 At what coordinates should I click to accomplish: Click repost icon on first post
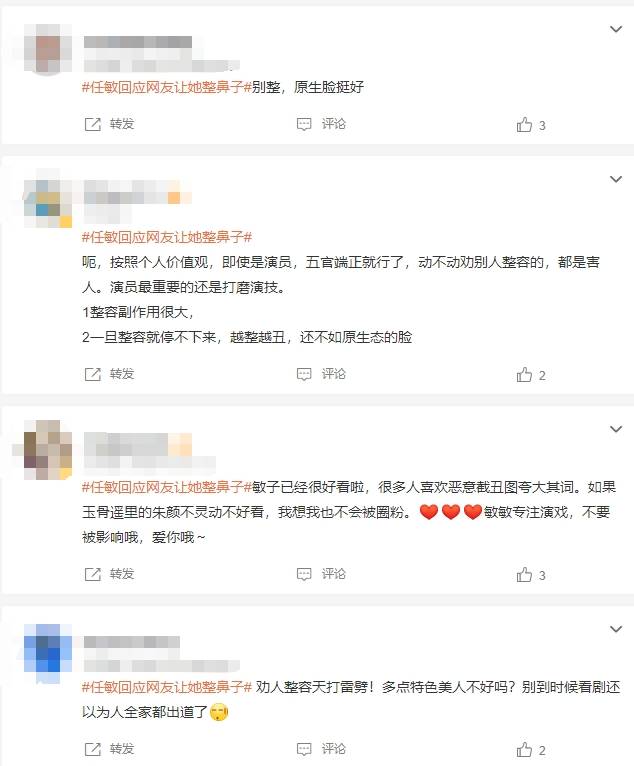coord(92,125)
